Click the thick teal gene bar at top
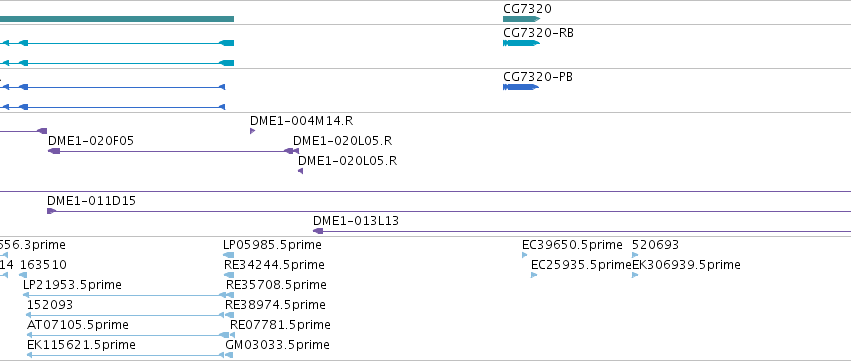851x361 pixels. (117, 19)
